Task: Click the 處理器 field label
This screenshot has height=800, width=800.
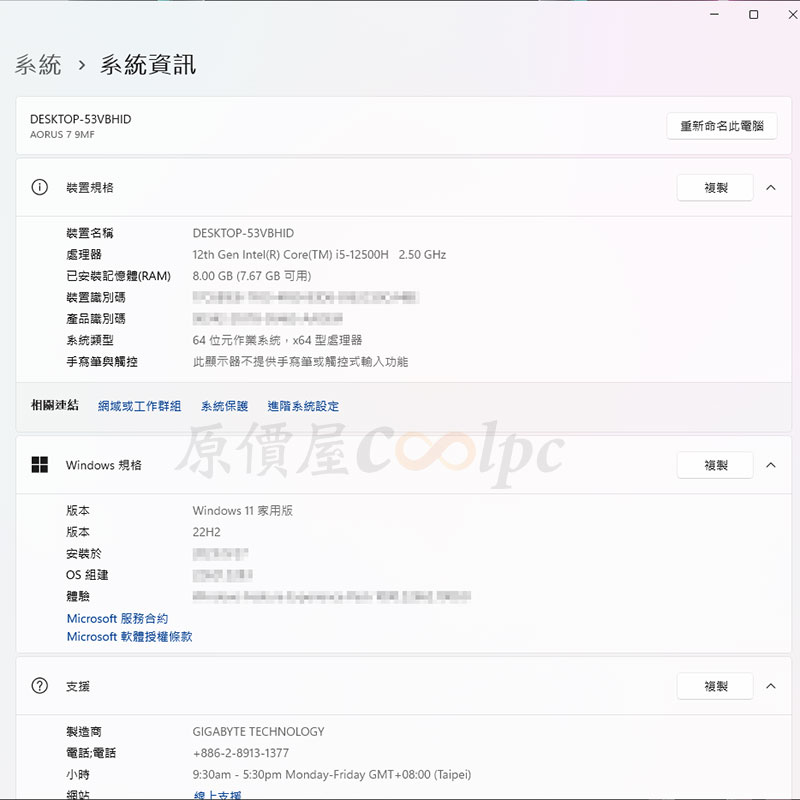Action: tap(84, 255)
